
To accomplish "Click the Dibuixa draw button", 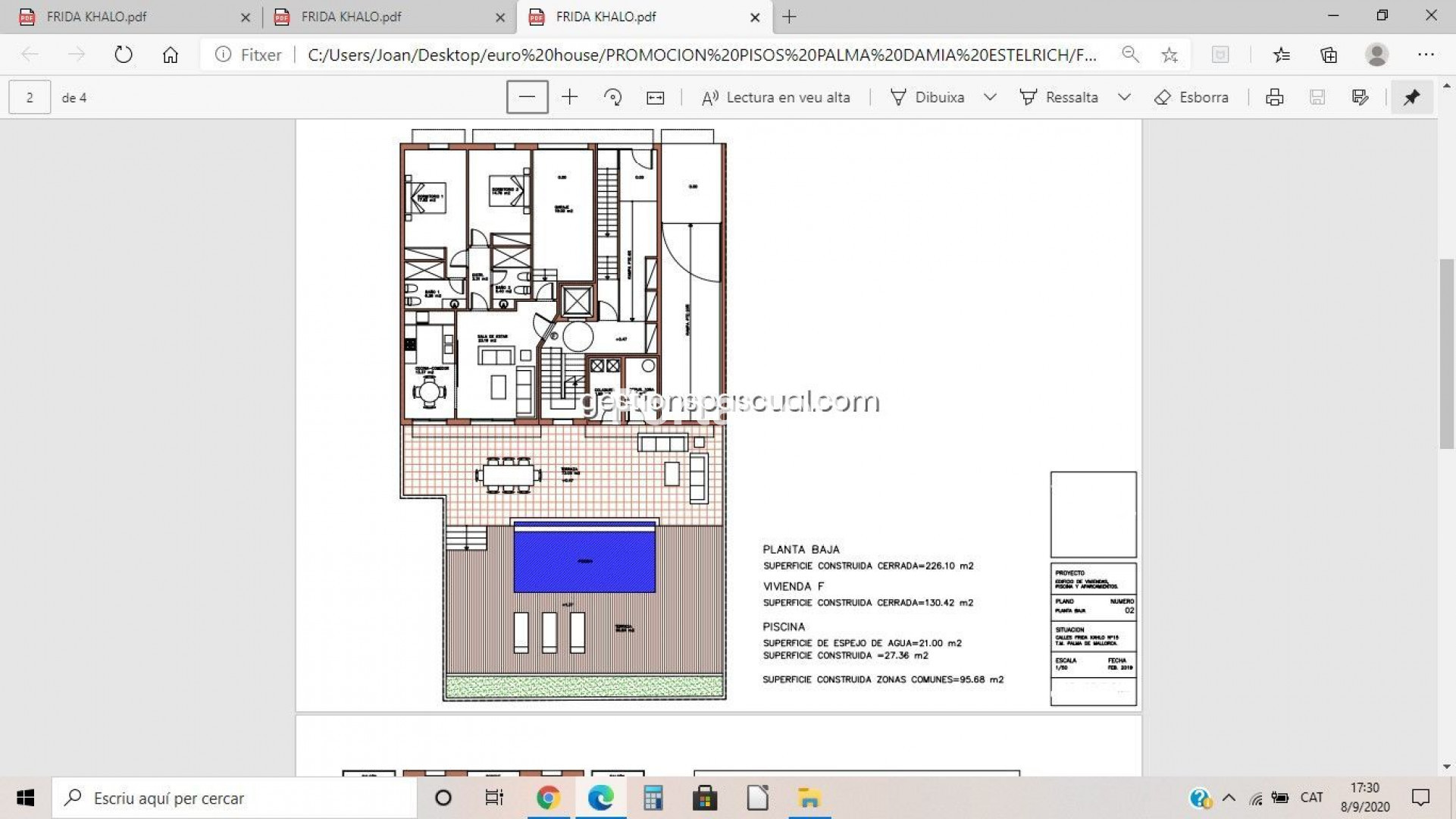I will [928, 97].
